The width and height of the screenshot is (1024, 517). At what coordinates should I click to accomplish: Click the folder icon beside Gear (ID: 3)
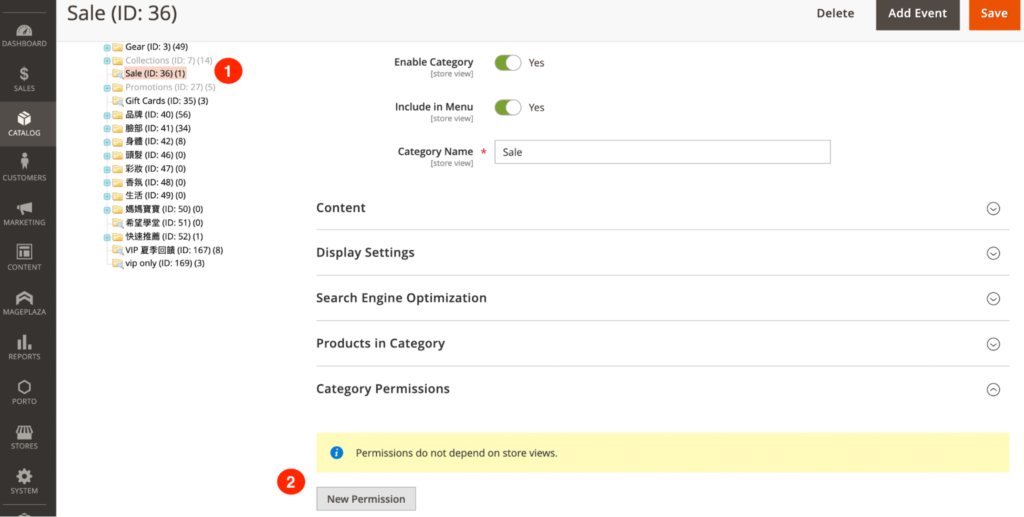click(118, 47)
